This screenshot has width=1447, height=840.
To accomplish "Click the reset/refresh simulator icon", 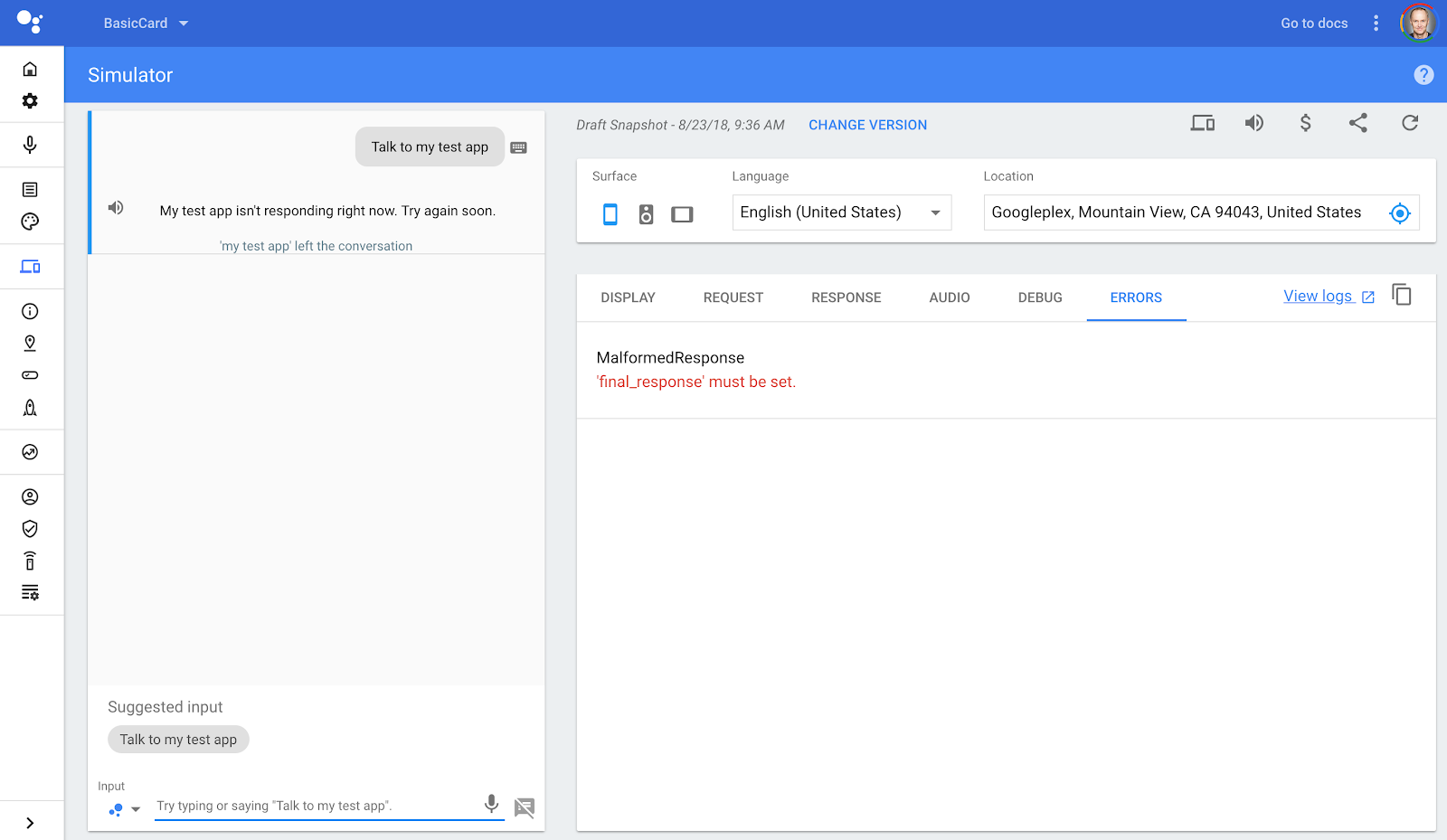I will point(1410,123).
